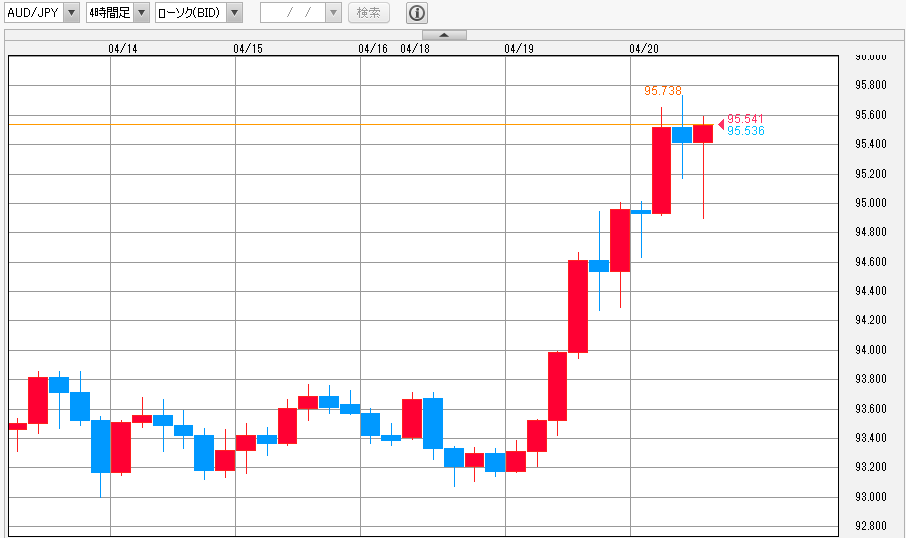Click the 95.000 price axis label

[x=871, y=203]
